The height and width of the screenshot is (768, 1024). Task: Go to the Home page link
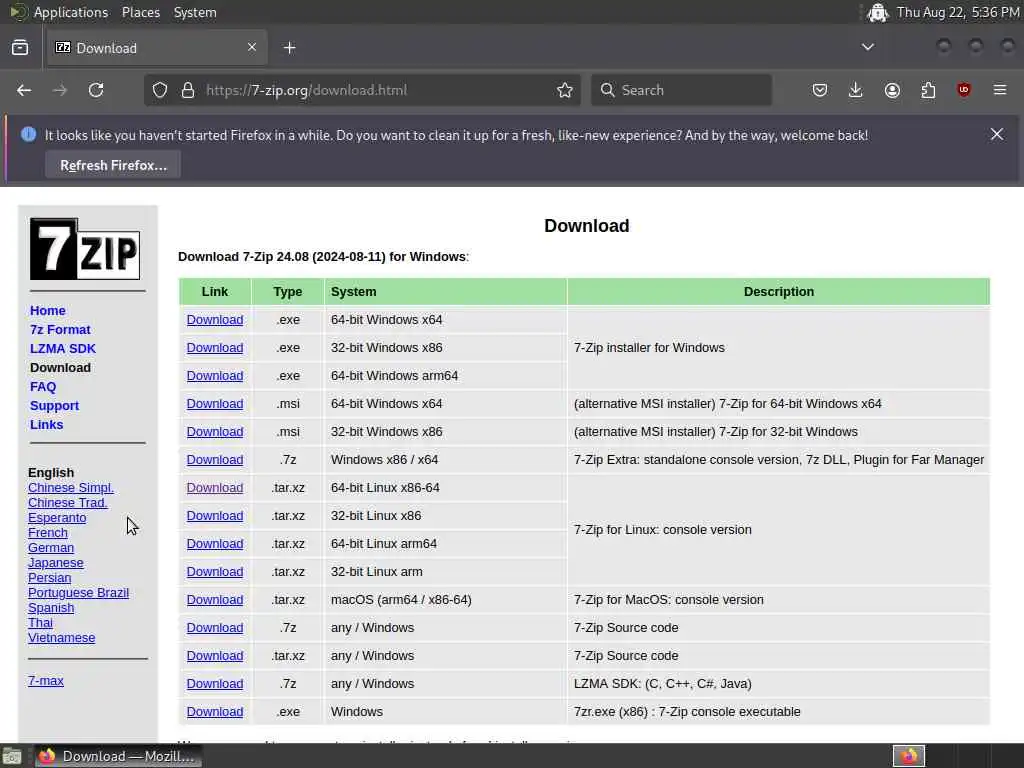(48, 311)
